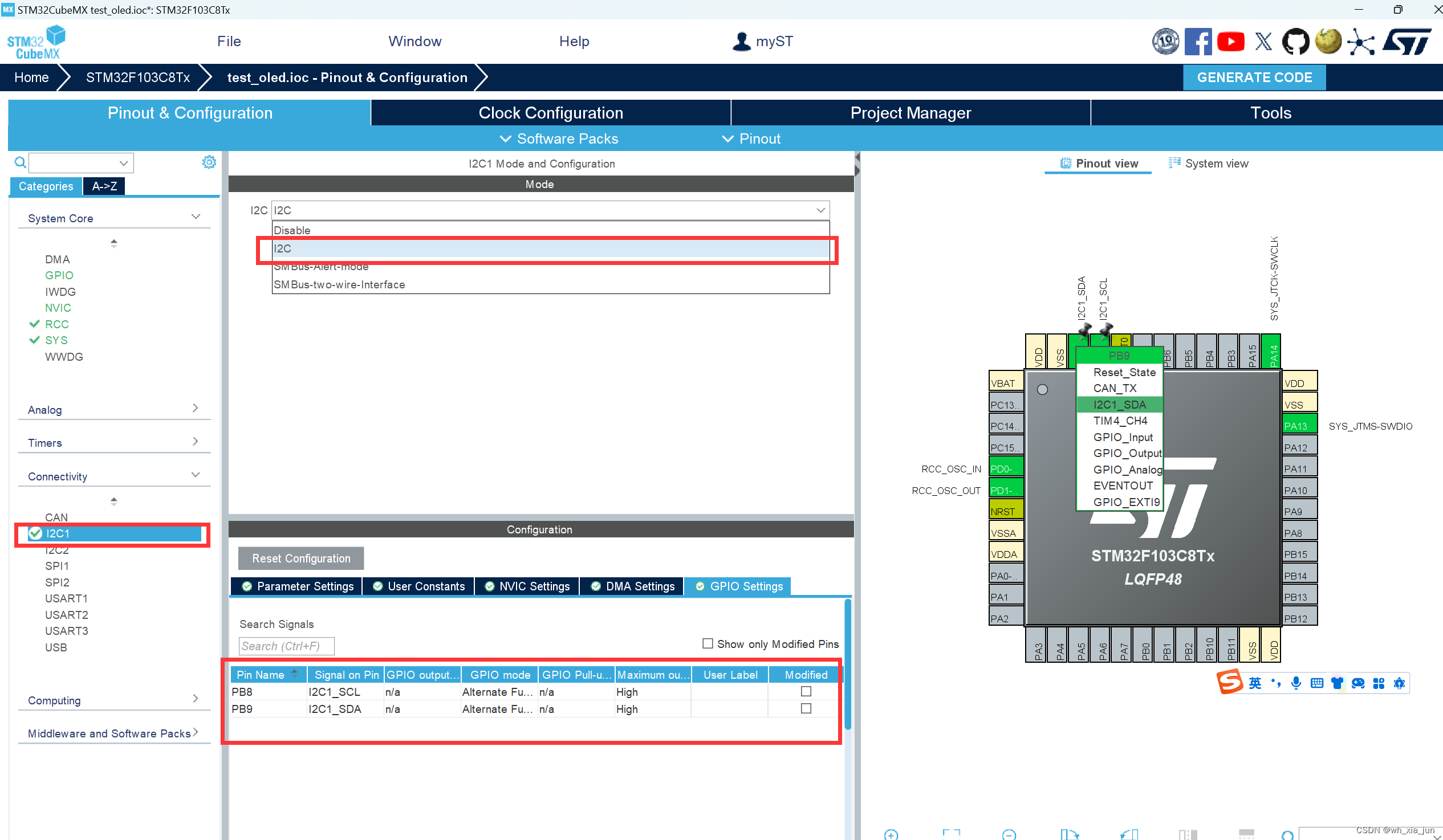Click the YouTube icon in header
This screenshot has height=840, width=1443.
coord(1230,42)
